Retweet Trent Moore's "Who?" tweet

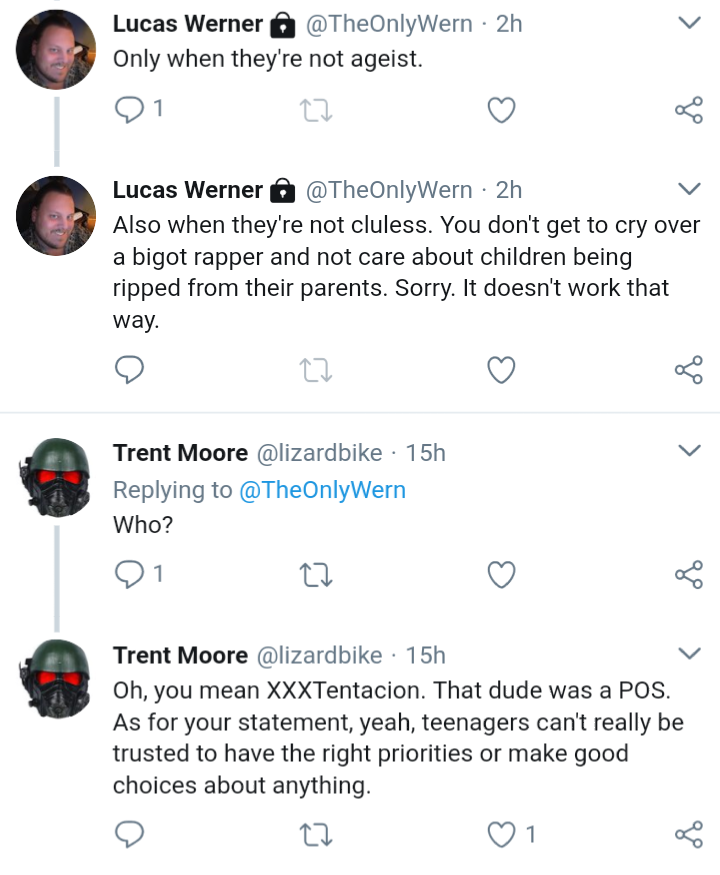[x=316, y=575]
